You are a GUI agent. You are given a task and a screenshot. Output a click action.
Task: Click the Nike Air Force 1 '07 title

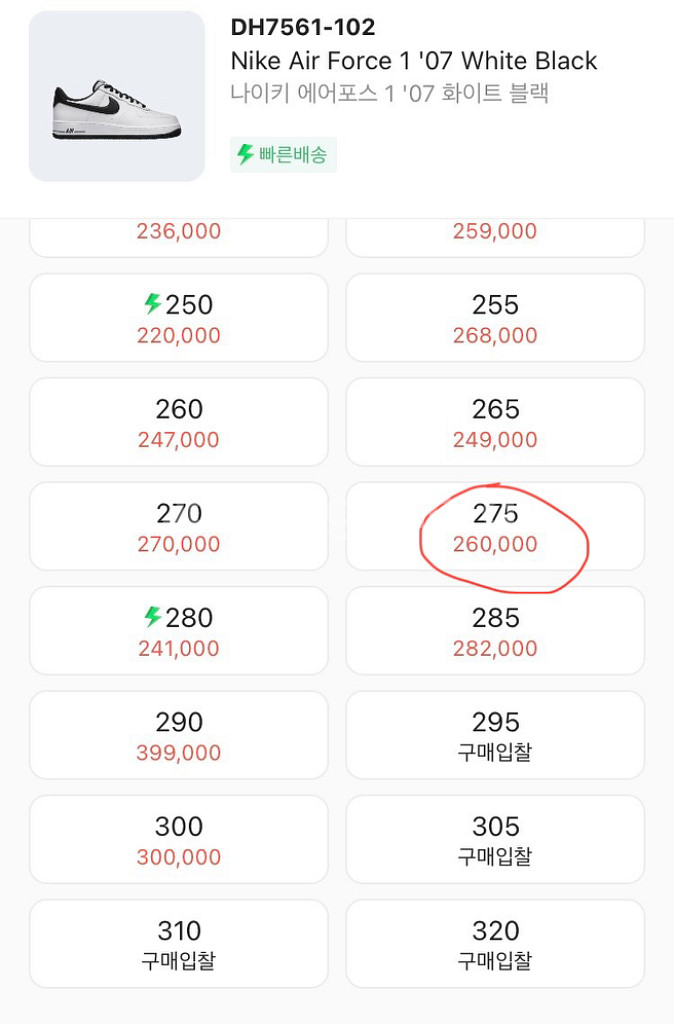(x=413, y=61)
